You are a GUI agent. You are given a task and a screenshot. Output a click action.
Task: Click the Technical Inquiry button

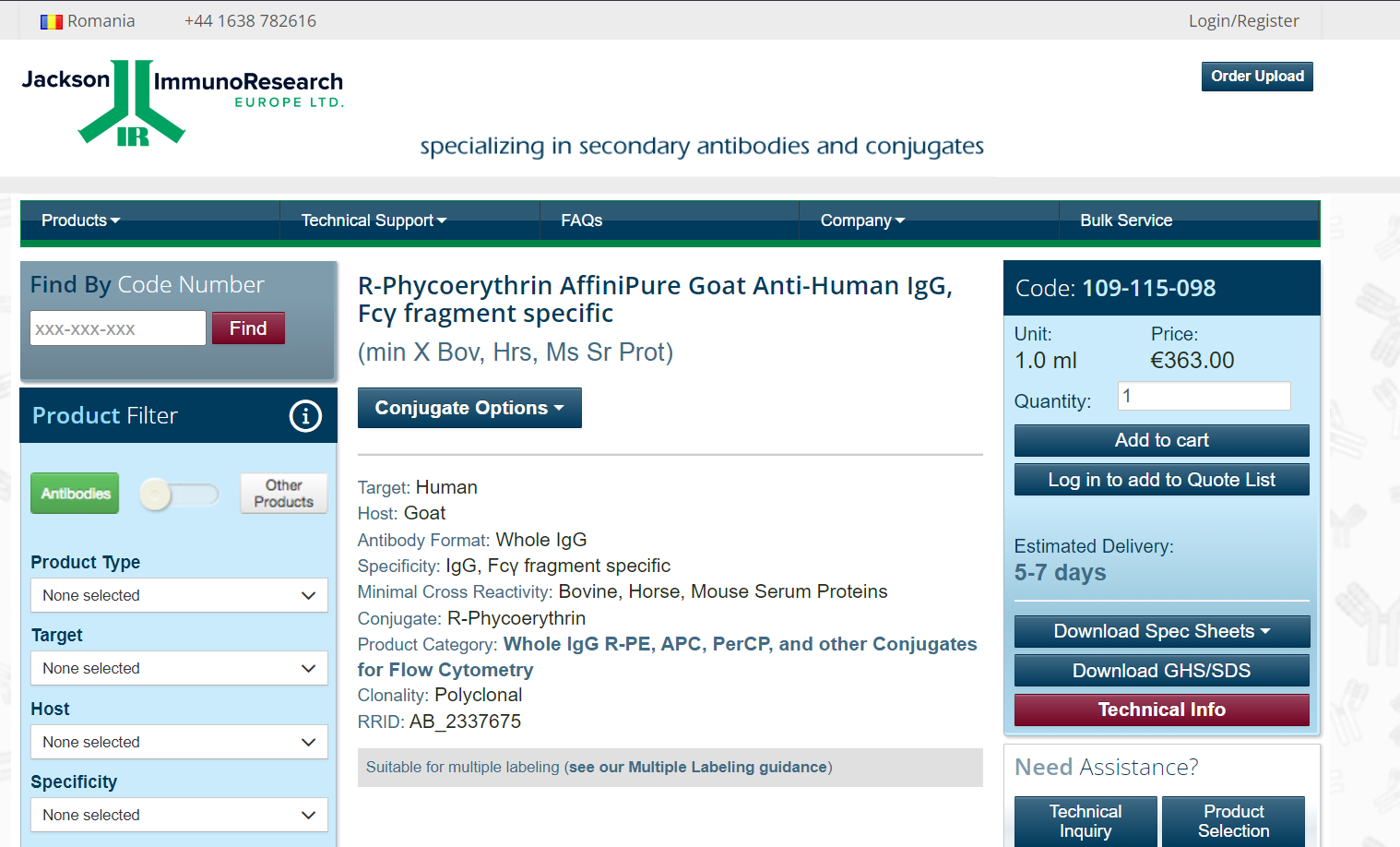(1086, 821)
